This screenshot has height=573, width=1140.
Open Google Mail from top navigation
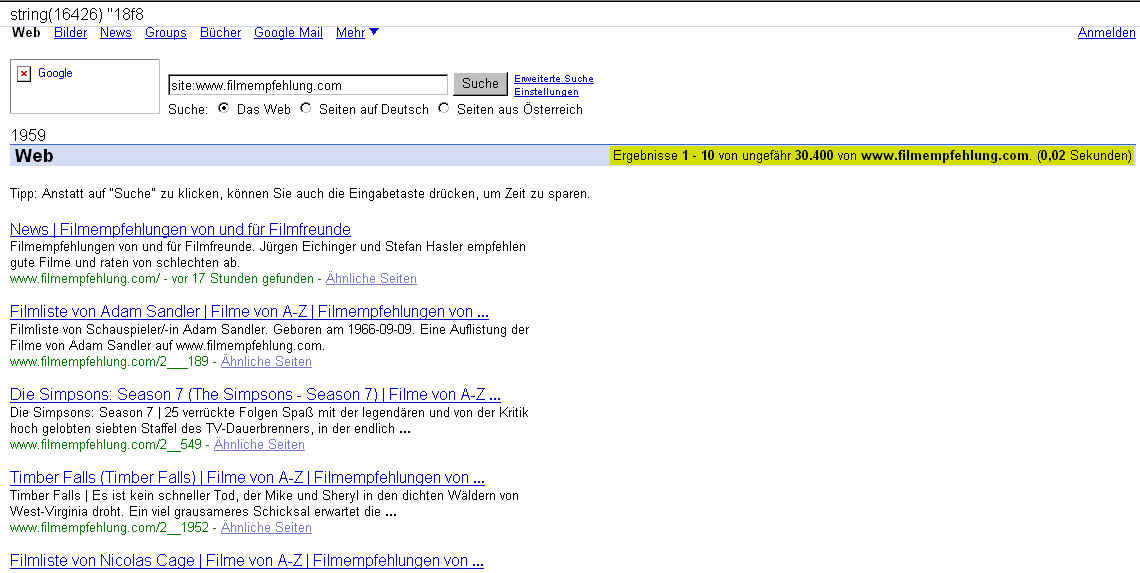pos(288,33)
